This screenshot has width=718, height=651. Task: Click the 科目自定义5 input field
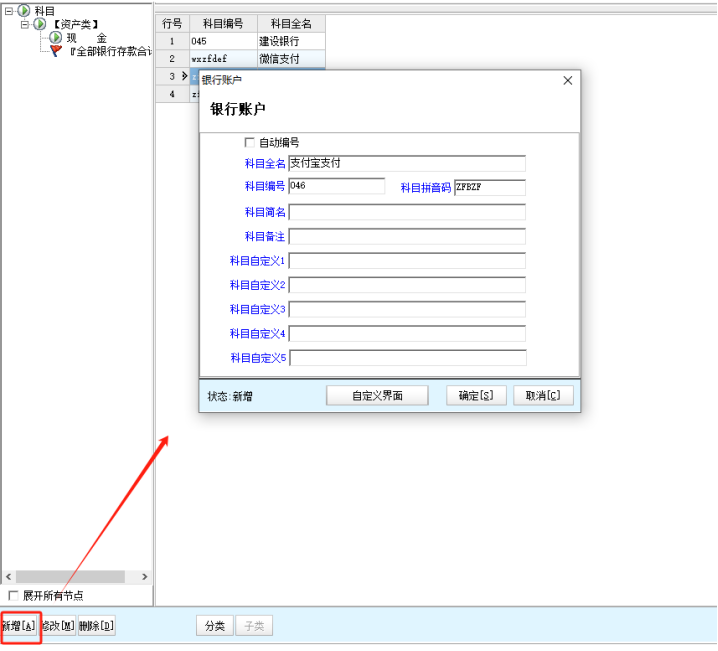[408, 358]
